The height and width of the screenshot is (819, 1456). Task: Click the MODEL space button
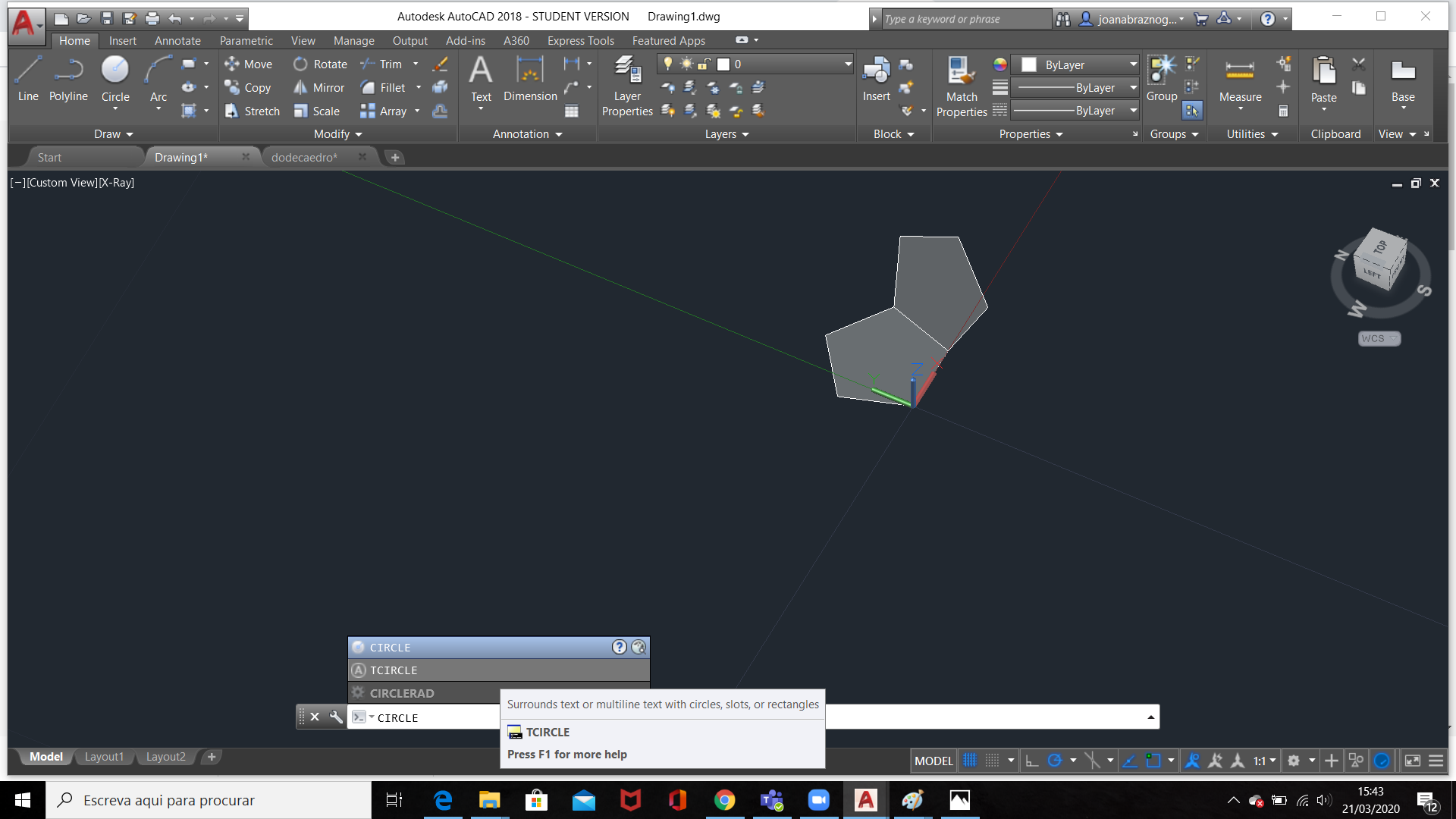coord(933,760)
